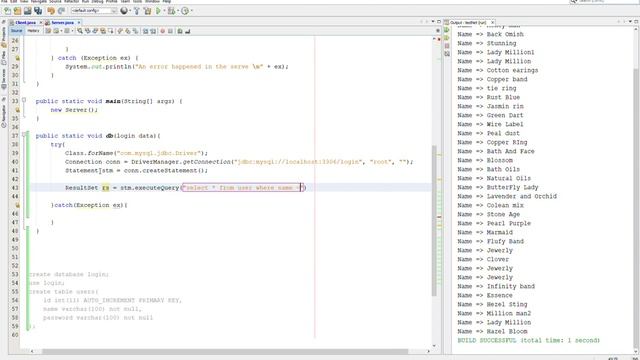This screenshot has width=640, height=360.
Task: Click the Profile Project clock icon
Action: (185, 11)
